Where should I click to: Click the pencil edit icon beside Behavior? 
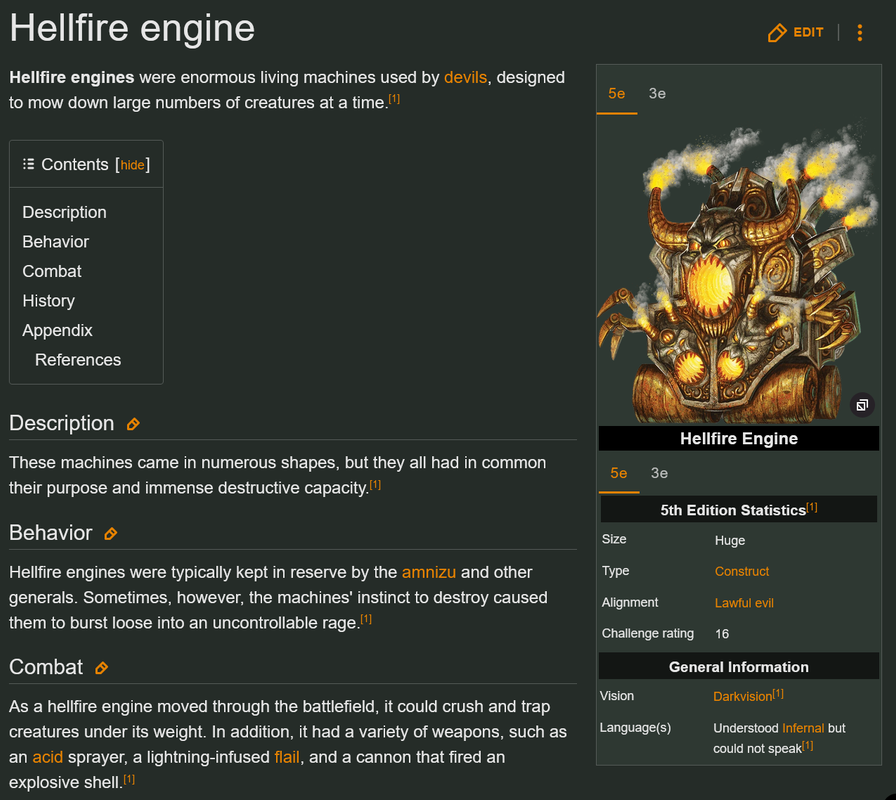pyautogui.click(x=111, y=534)
